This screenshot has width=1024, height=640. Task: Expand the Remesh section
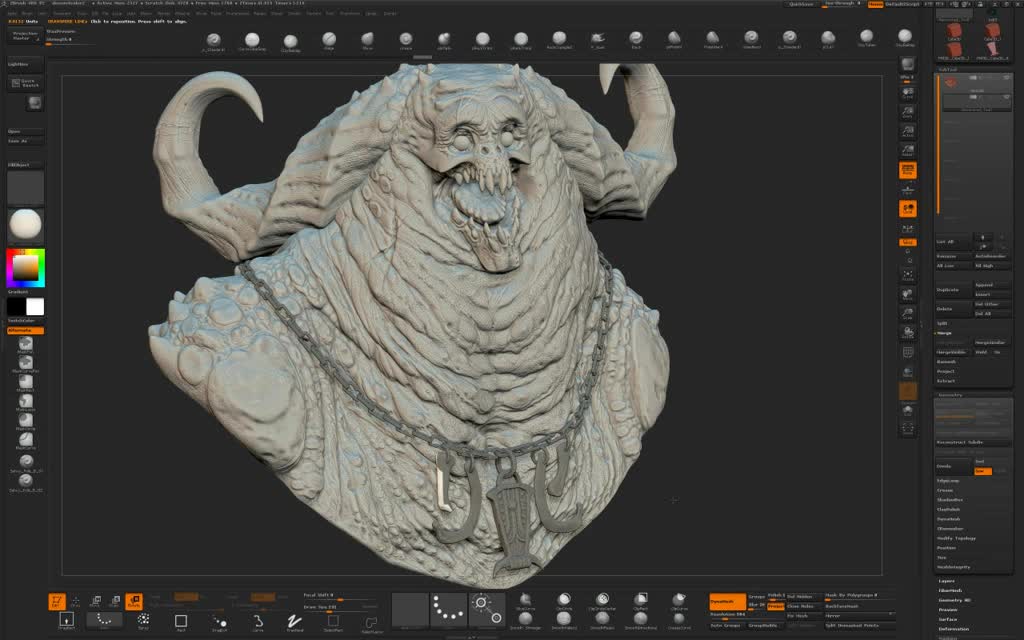tap(946, 362)
